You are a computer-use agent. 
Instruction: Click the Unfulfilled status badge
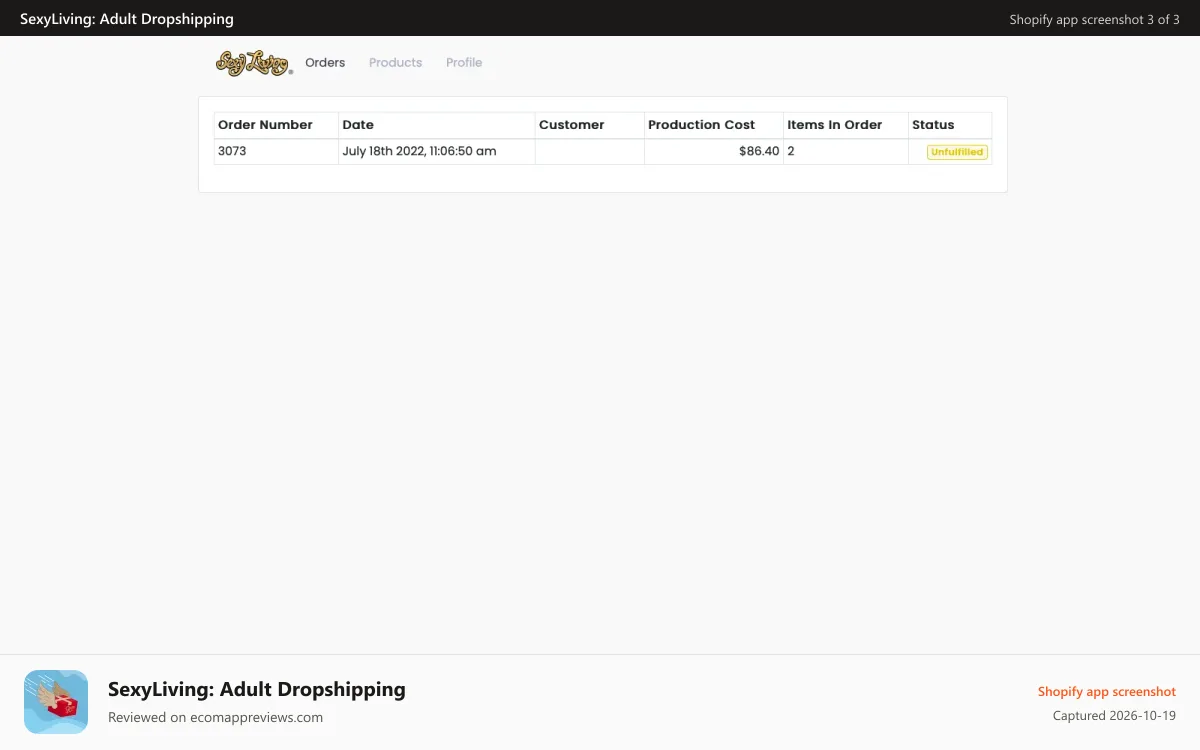(x=957, y=152)
